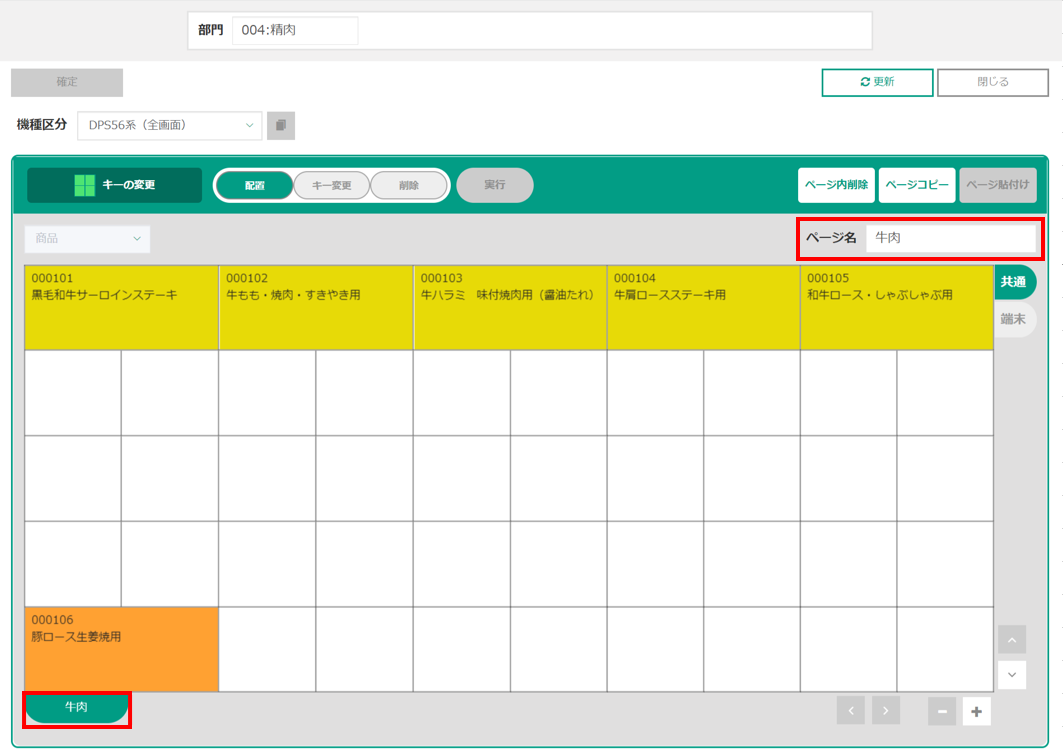Switch to 削除 mode
Viewport: 1063px width, 756px height.
point(408,185)
